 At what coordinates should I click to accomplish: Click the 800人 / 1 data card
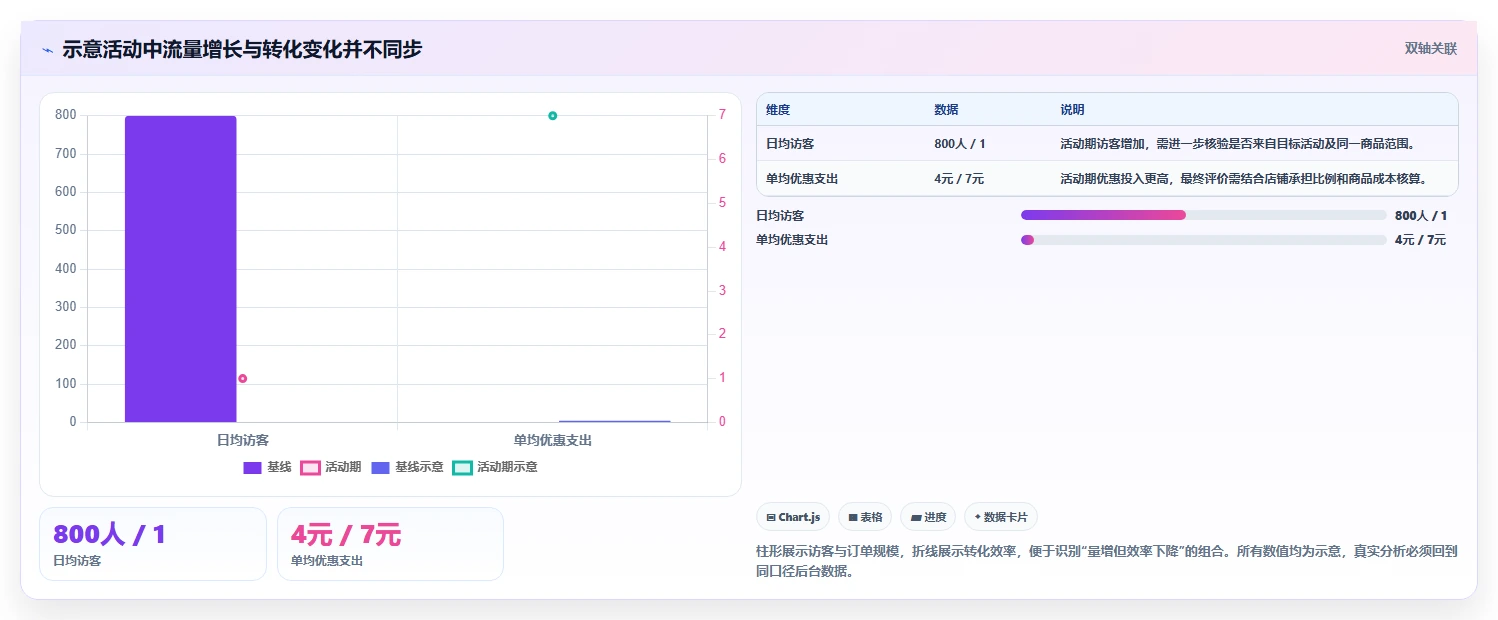click(x=153, y=544)
